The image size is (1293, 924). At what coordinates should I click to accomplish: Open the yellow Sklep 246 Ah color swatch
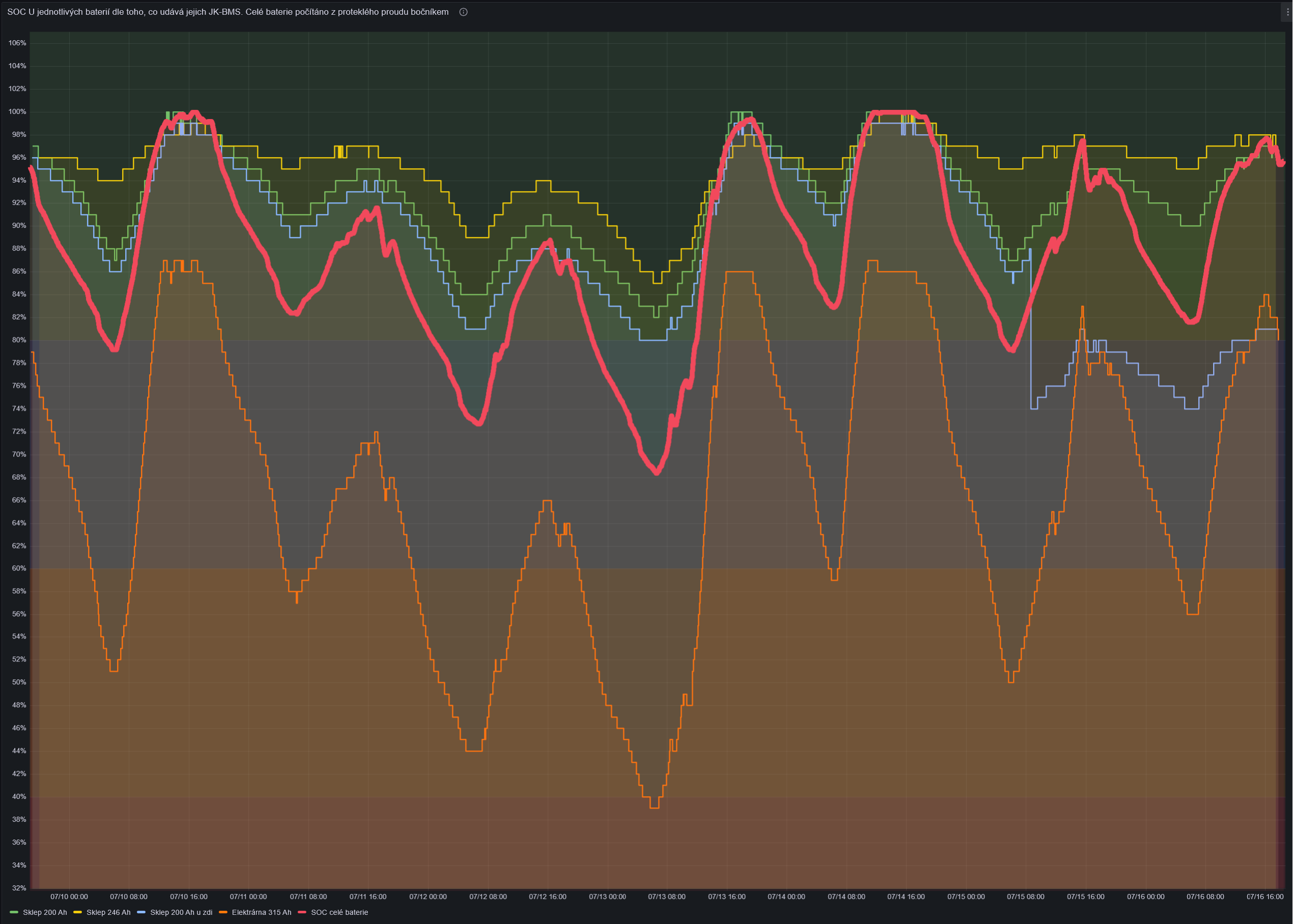tap(78, 912)
